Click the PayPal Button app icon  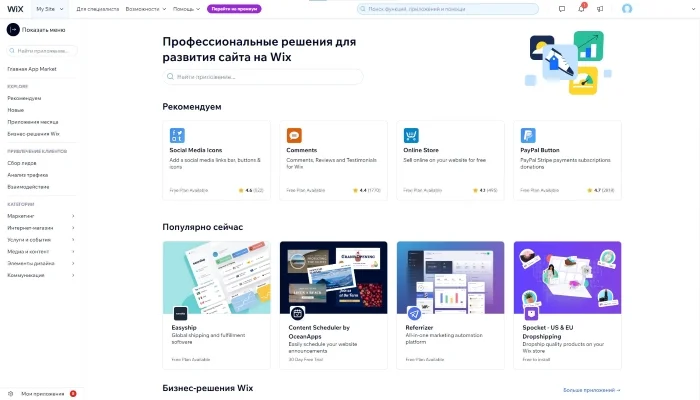528,135
